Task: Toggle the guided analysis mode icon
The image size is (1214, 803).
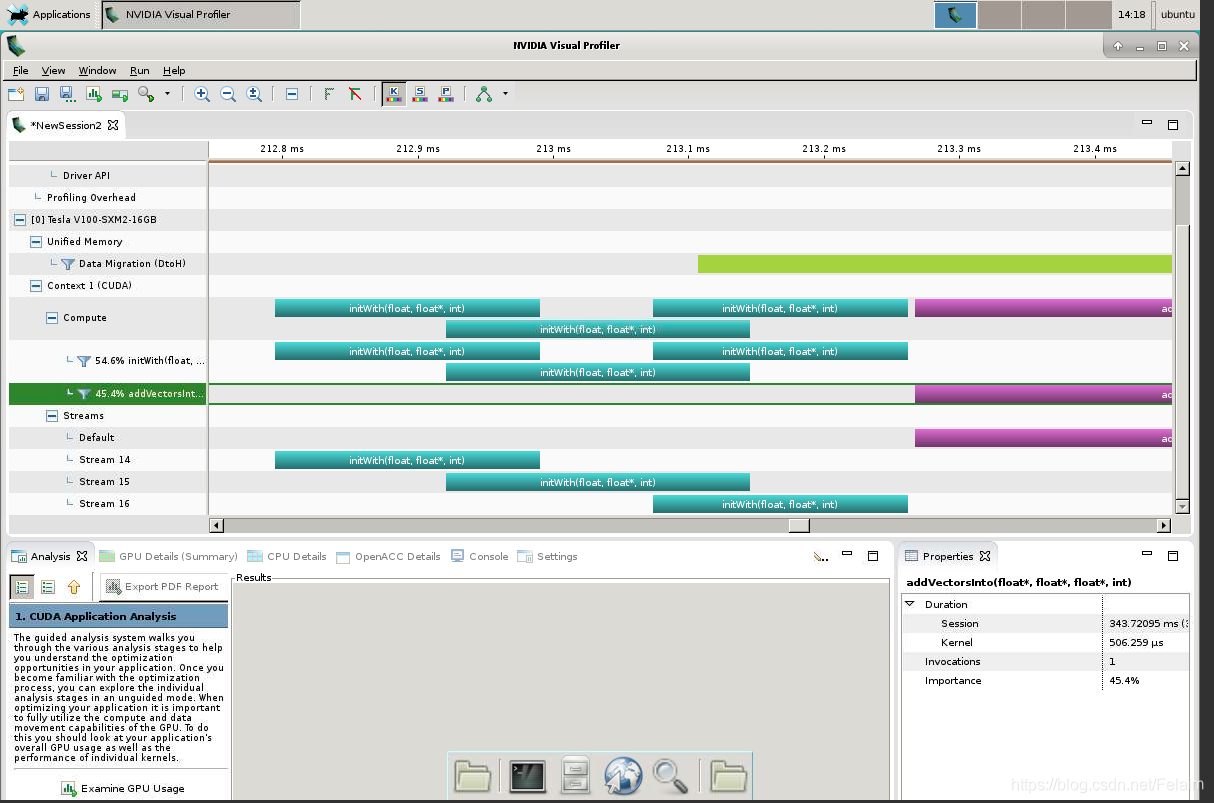Action: (22, 587)
